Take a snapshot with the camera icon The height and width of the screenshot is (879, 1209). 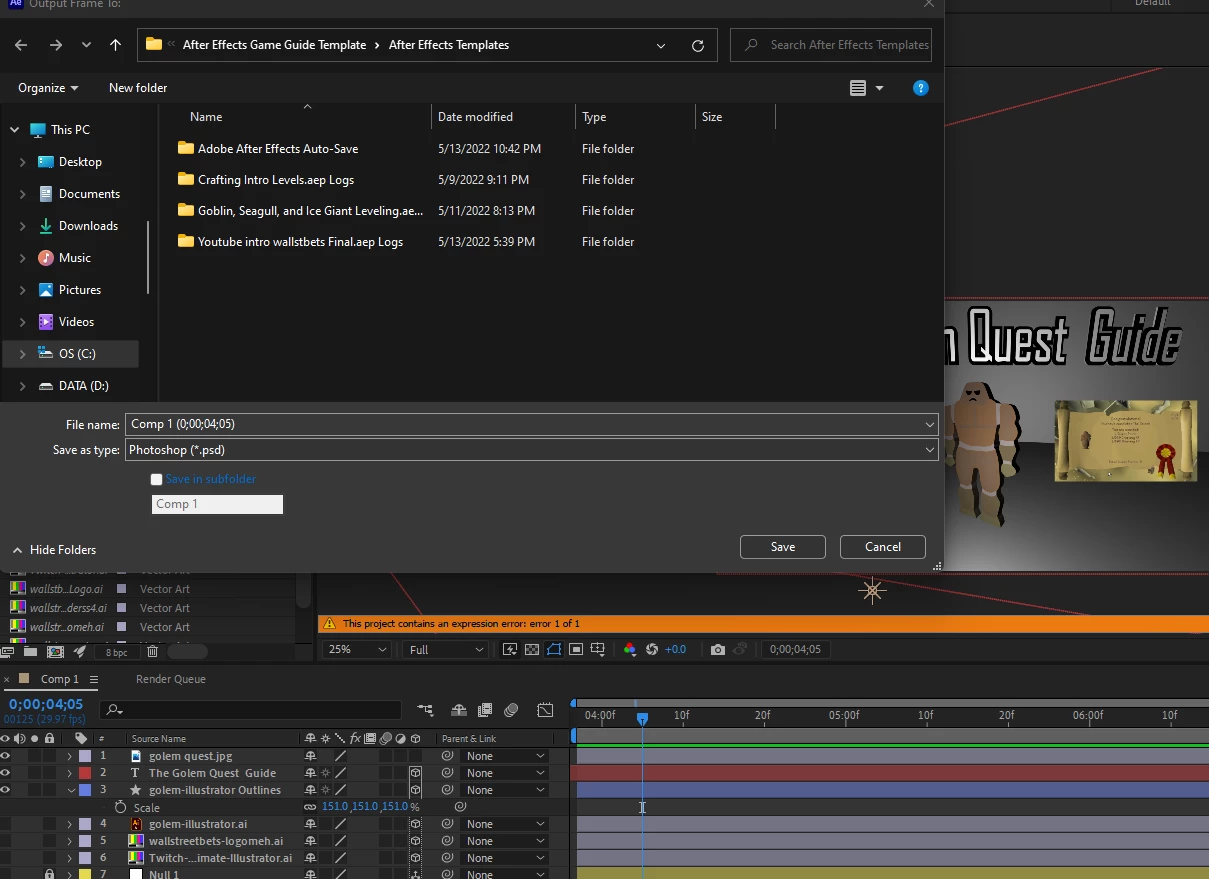(717, 649)
